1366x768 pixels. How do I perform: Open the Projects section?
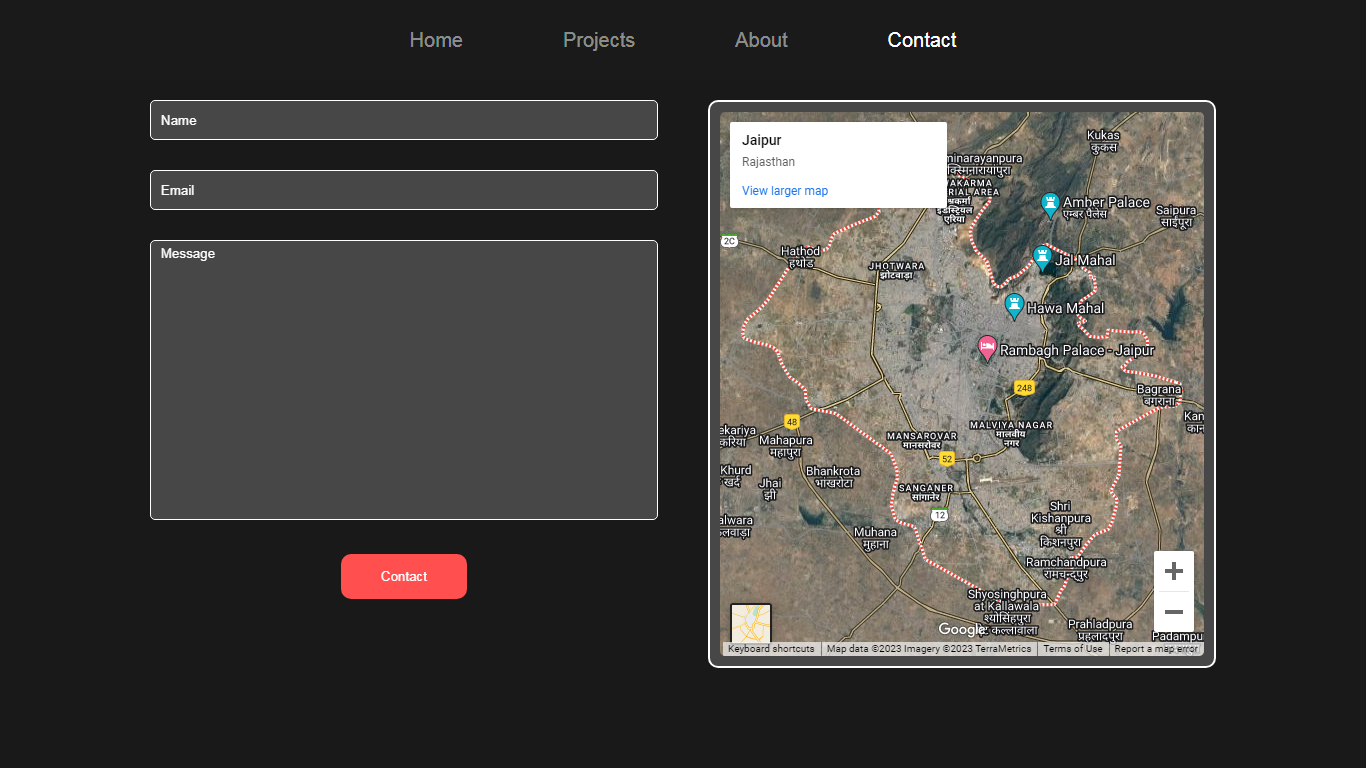(x=598, y=40)
